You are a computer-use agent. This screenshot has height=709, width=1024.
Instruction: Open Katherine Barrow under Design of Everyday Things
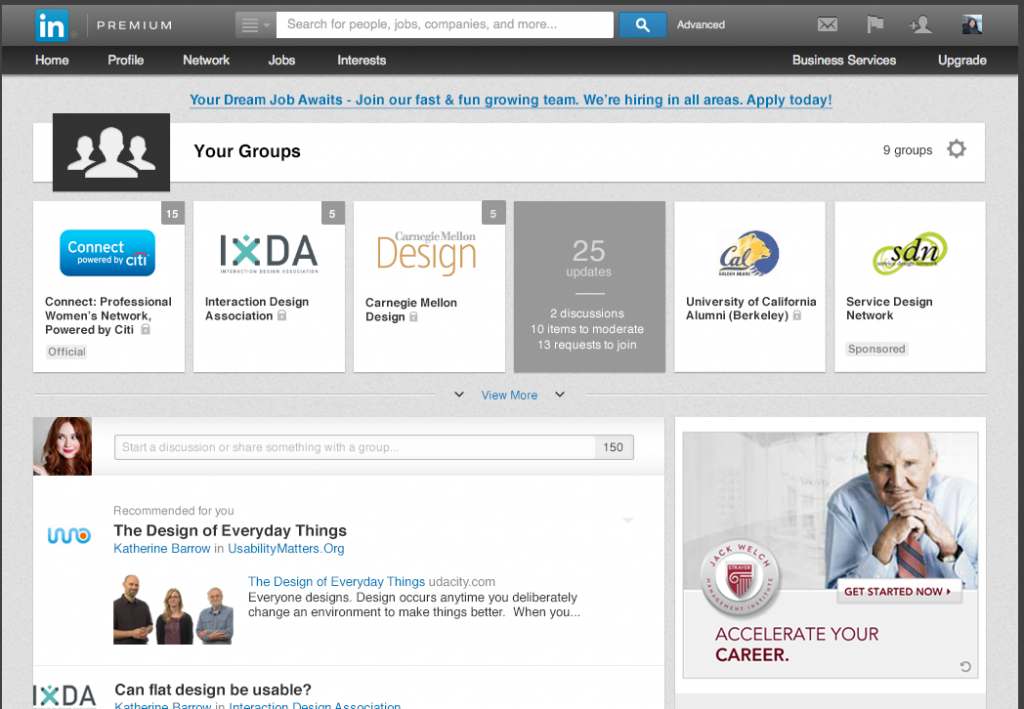pyautogui.click(x=162, y=548)
